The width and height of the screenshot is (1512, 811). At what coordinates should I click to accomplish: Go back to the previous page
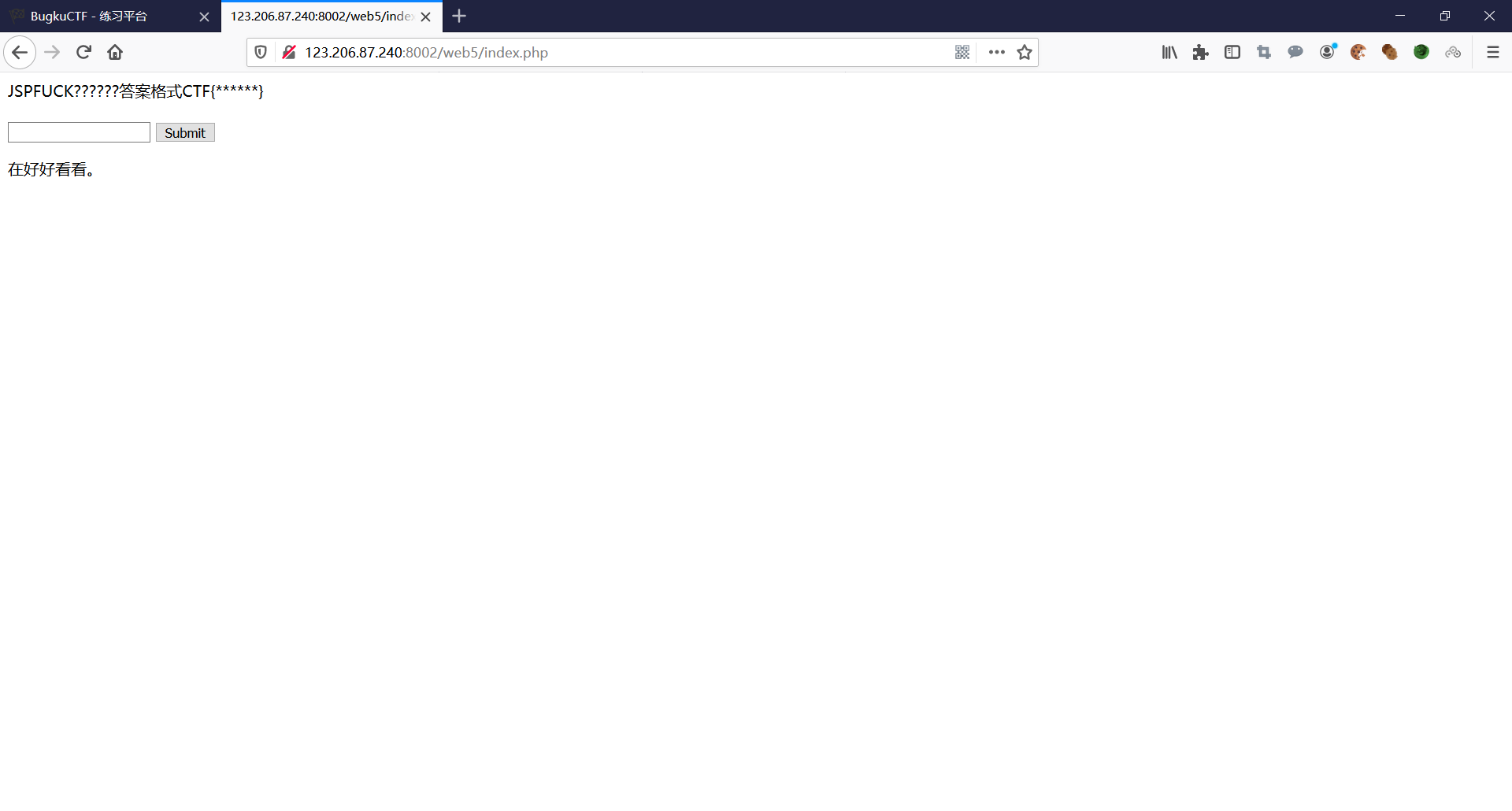pos(20,53)
